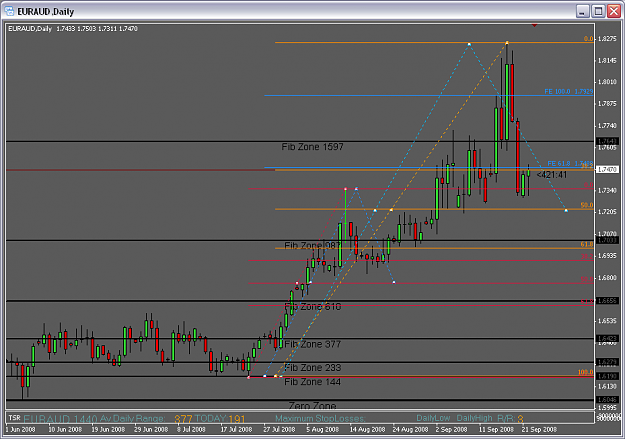Minimize the EURAUD,Daily chart window
Image resolution: width=625 pixels, height=439 pixels.
tap(582, 11)
